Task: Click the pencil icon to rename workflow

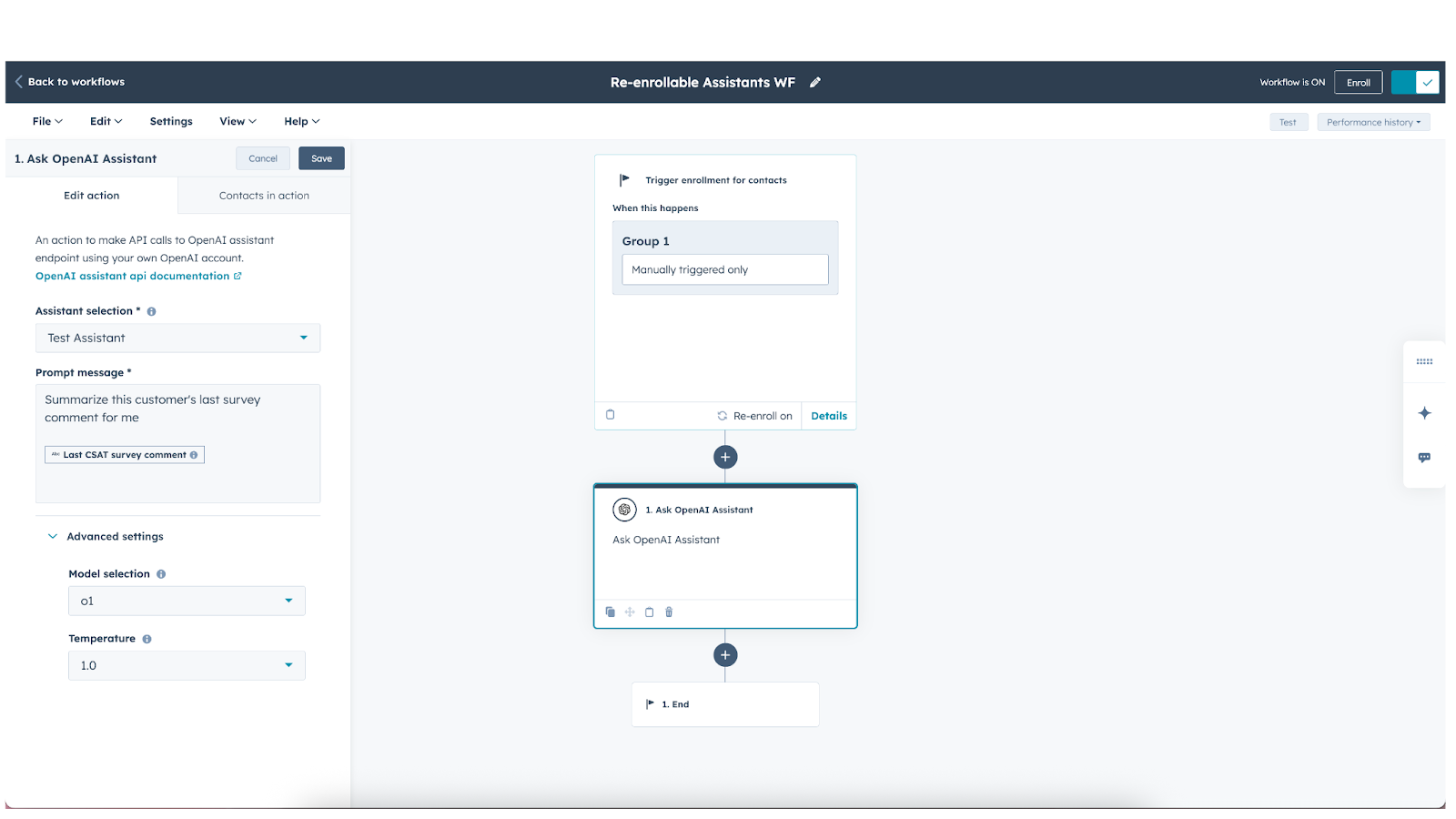Action: pos(815,82)
